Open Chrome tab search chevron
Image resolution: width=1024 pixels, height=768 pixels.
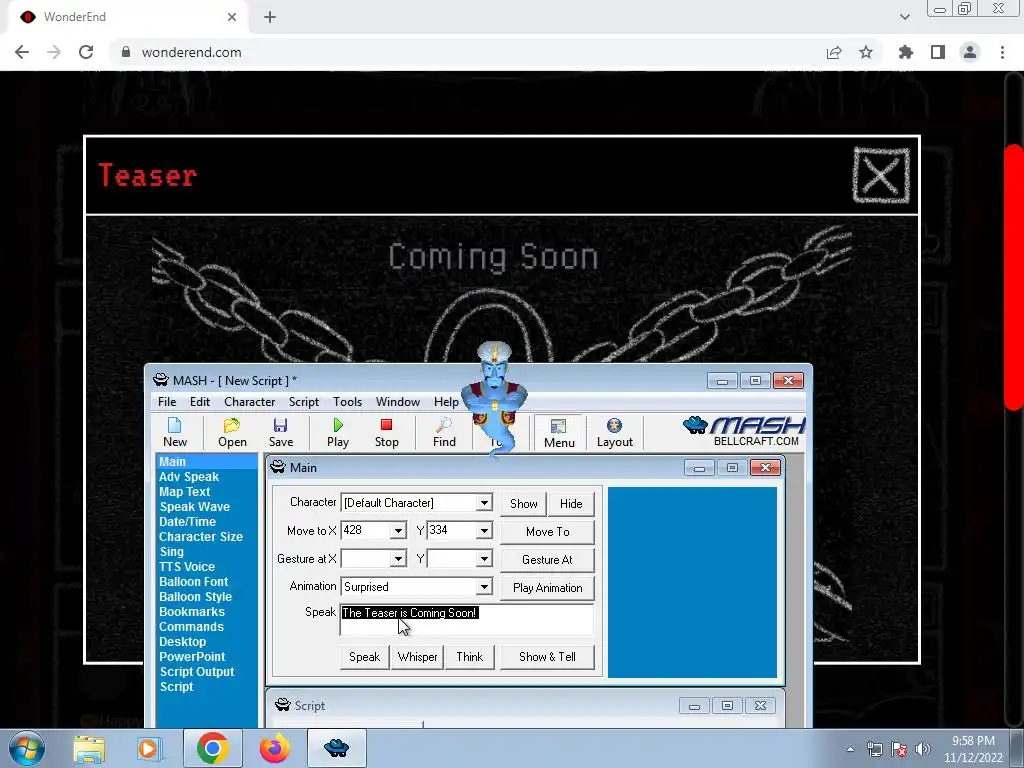coord(904,17)
